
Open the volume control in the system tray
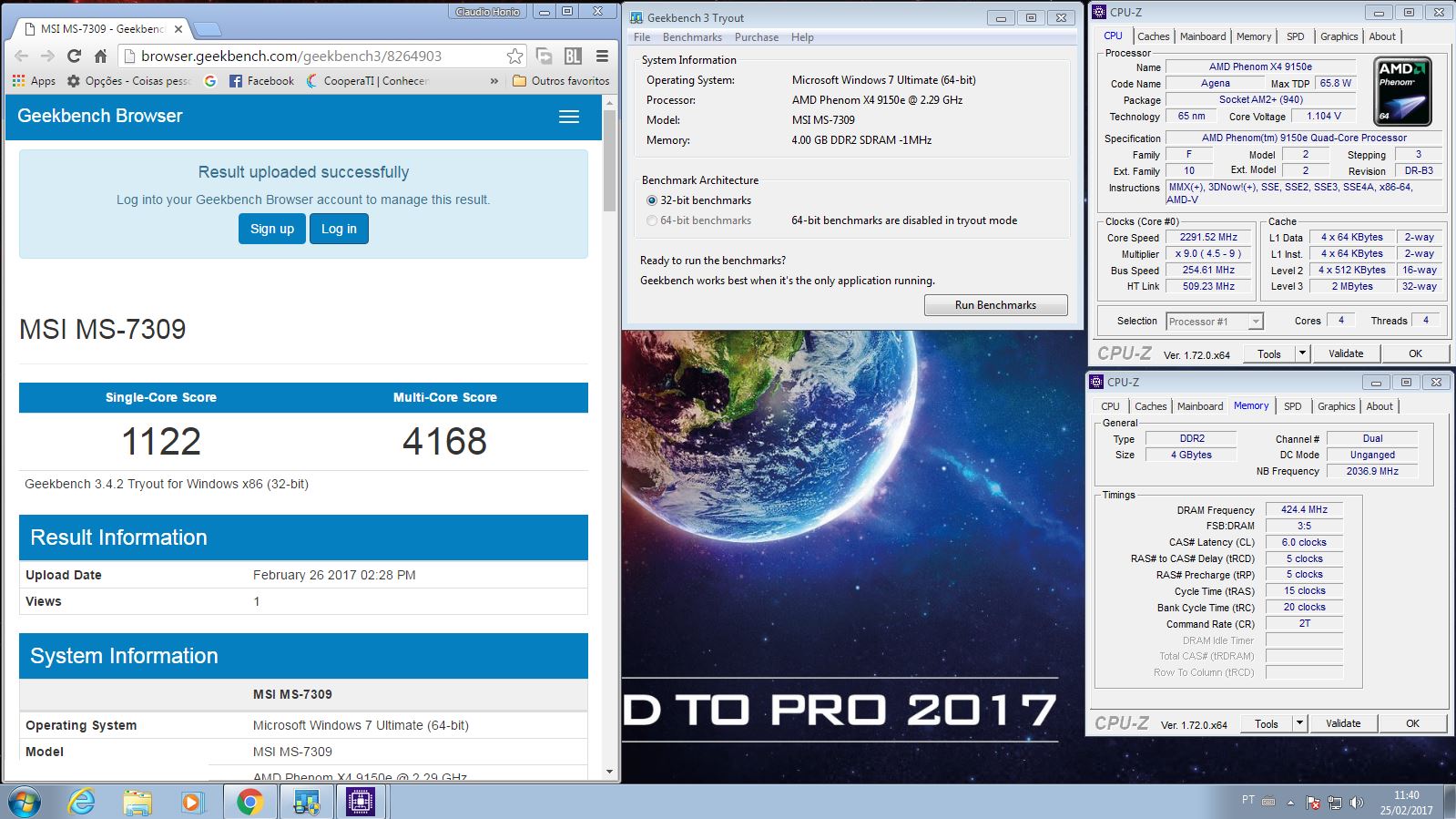(1357, 803)
